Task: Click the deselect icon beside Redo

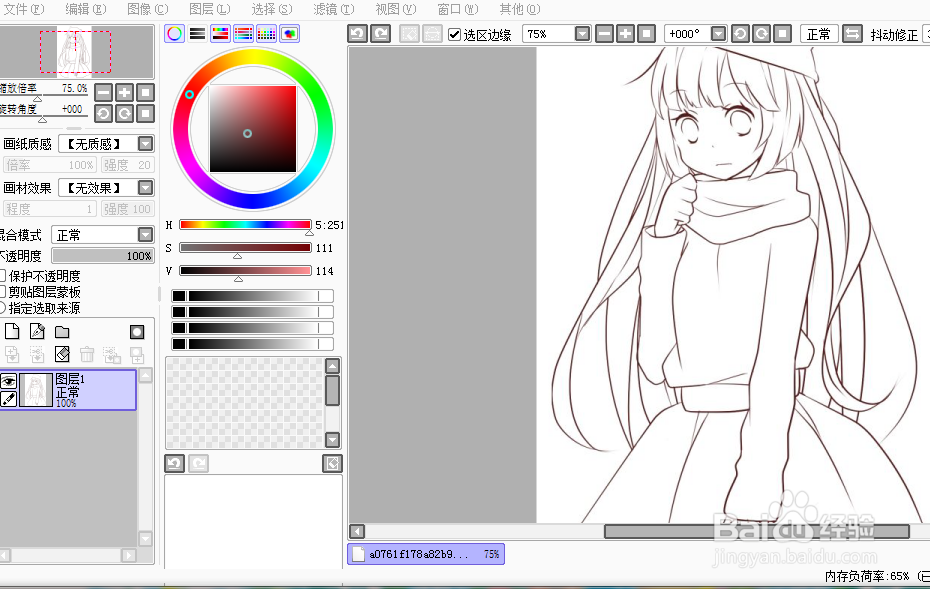Action: (409, 34)
